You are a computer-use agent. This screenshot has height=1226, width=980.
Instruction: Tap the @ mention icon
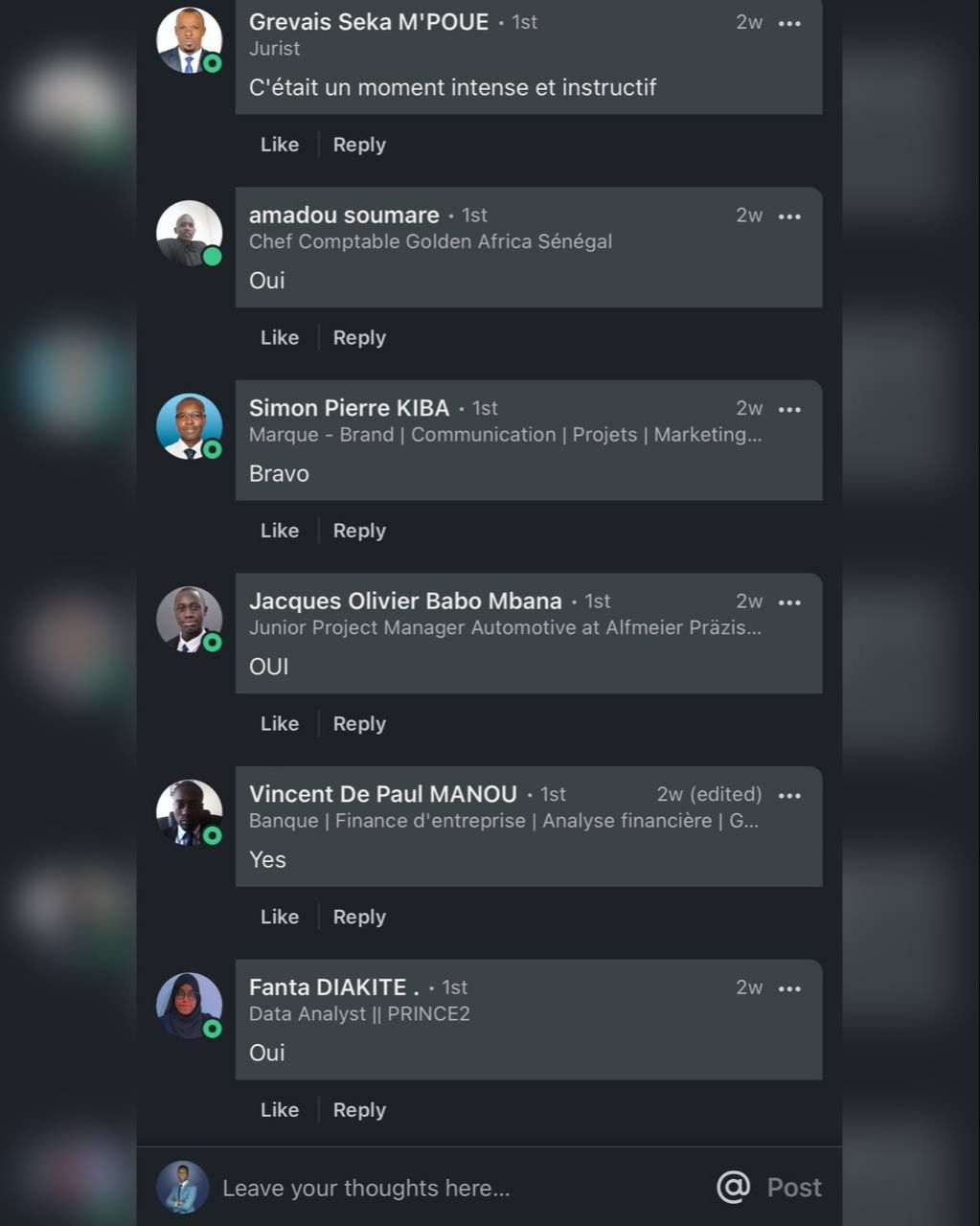[733, 1187]
